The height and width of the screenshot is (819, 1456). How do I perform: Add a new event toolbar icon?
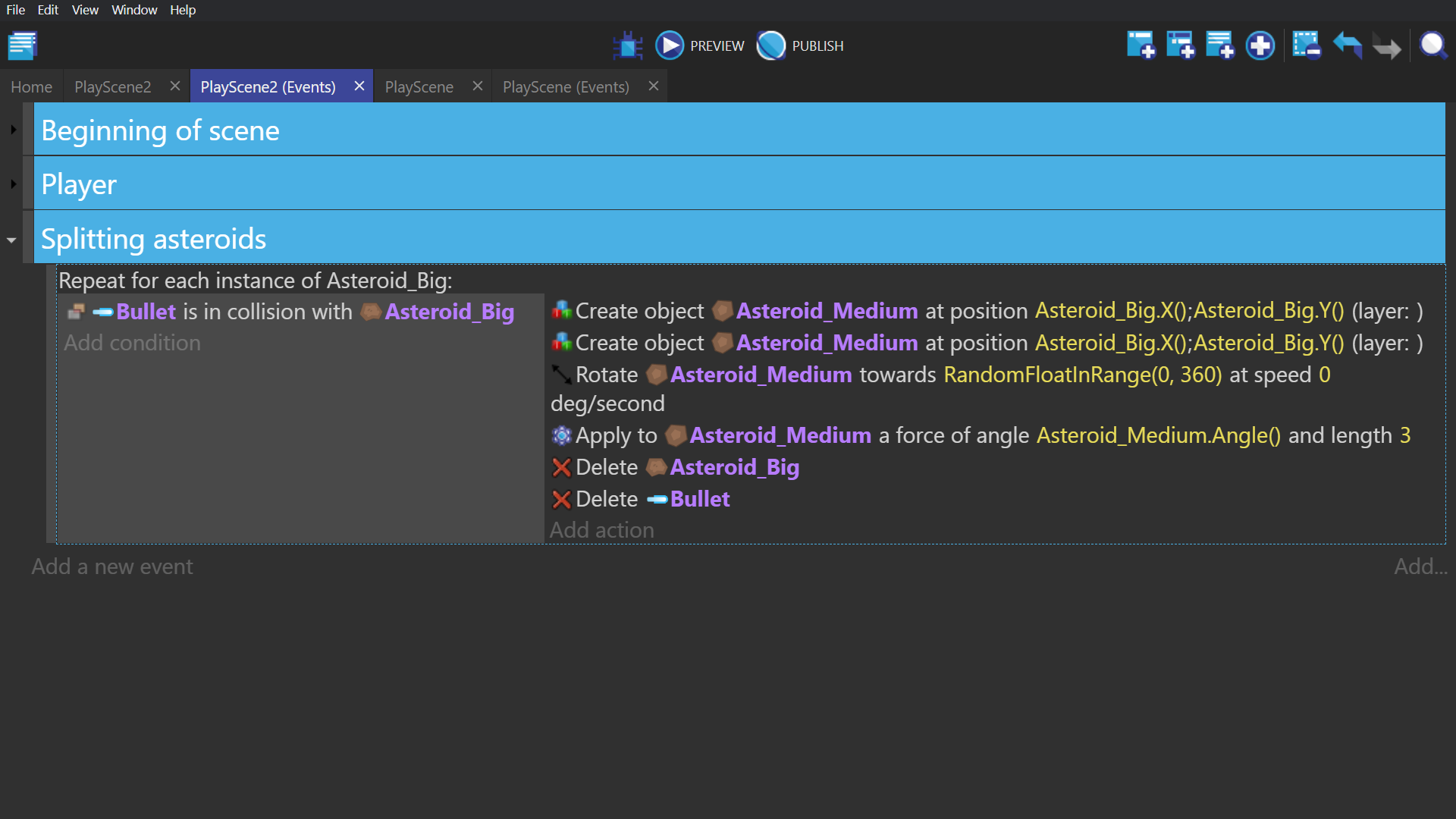[1141, 45]
